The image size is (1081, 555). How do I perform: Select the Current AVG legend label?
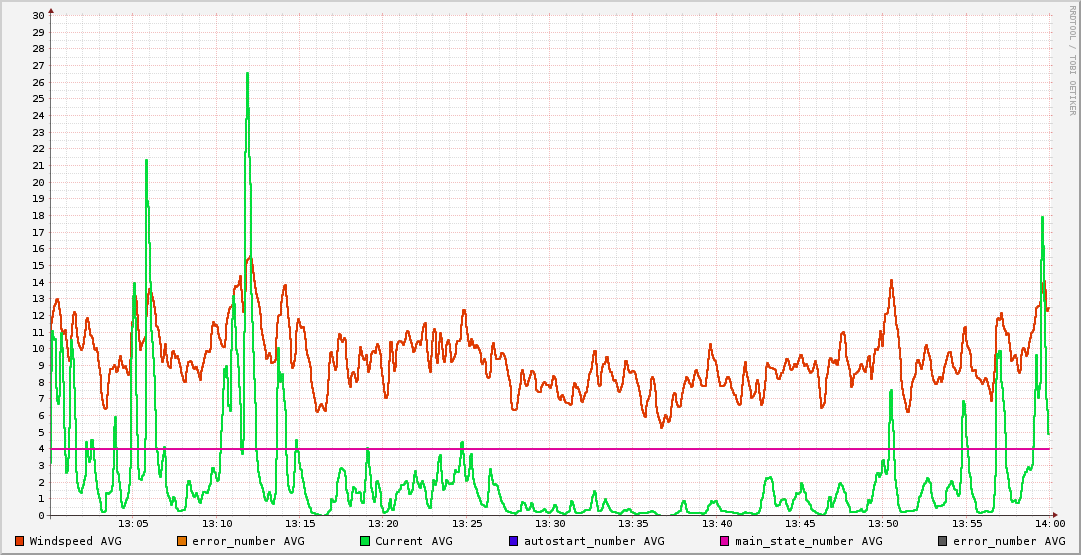(413, 541)
